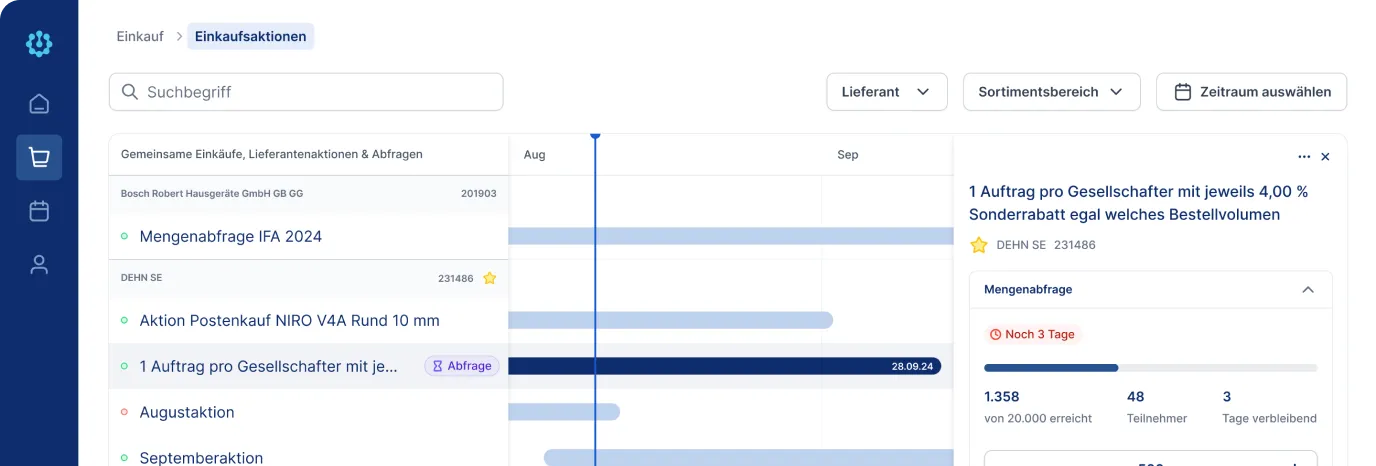Click Bosch Robert Hausgeräte GmbH group header
1376x466 pixels.
pos(308,194)
